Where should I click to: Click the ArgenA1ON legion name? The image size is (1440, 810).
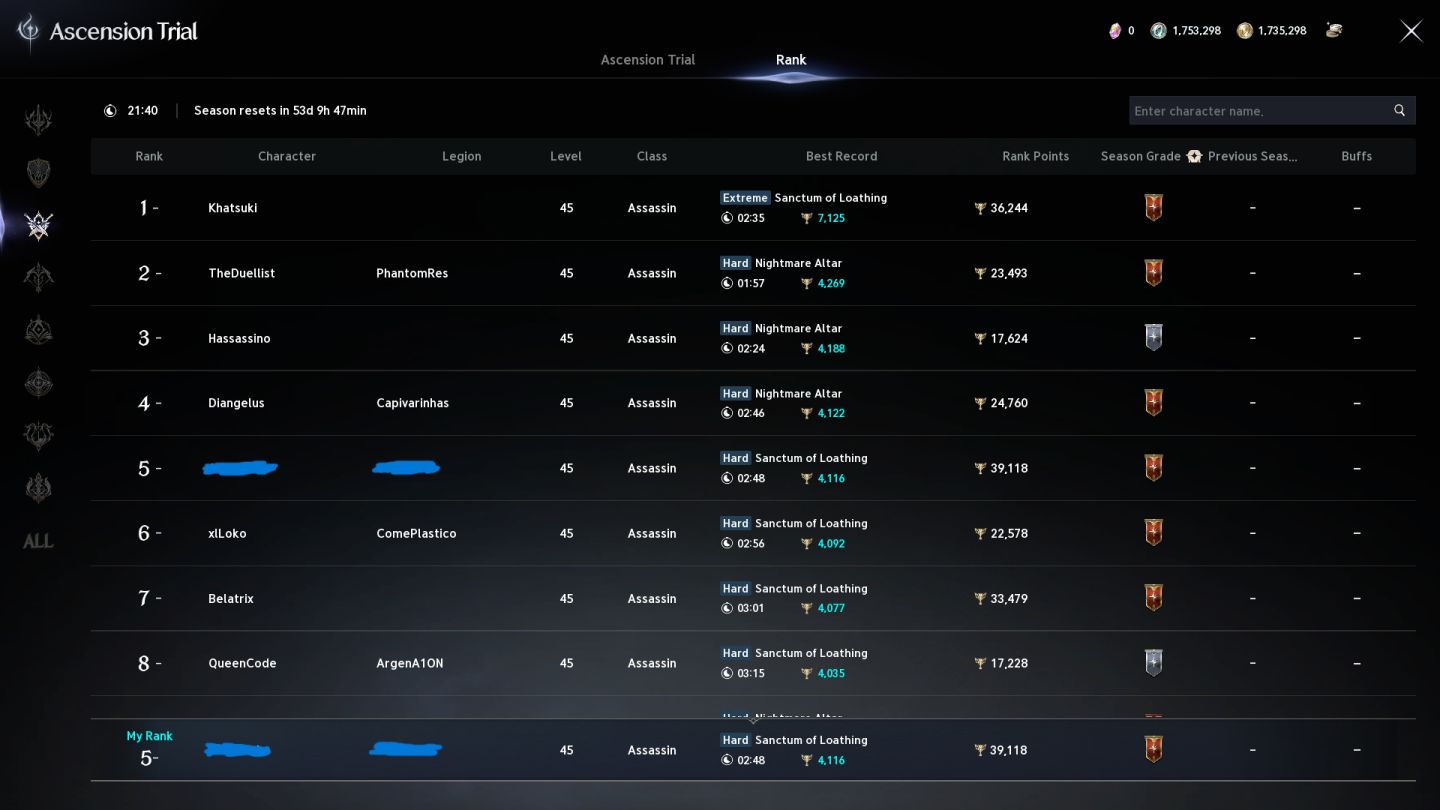coord(410,663)
